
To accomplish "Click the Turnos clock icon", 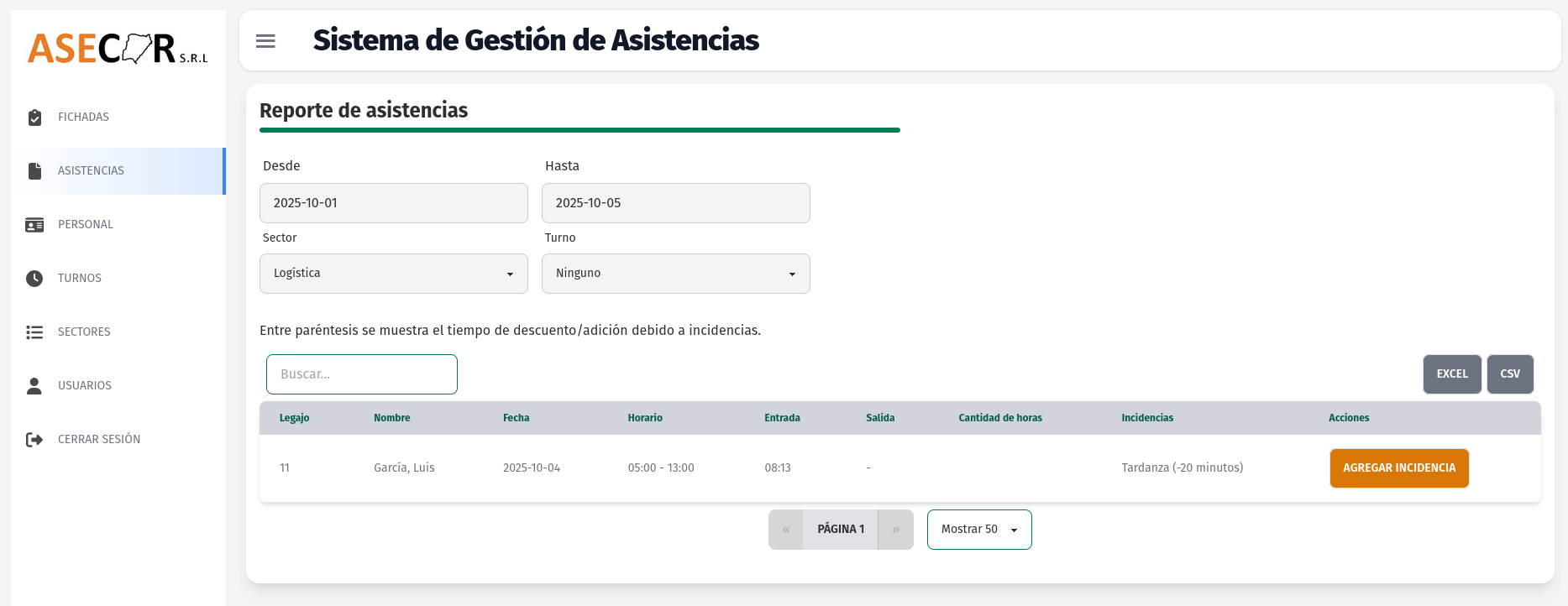I will pyautogui.click(x=34, y=279).
